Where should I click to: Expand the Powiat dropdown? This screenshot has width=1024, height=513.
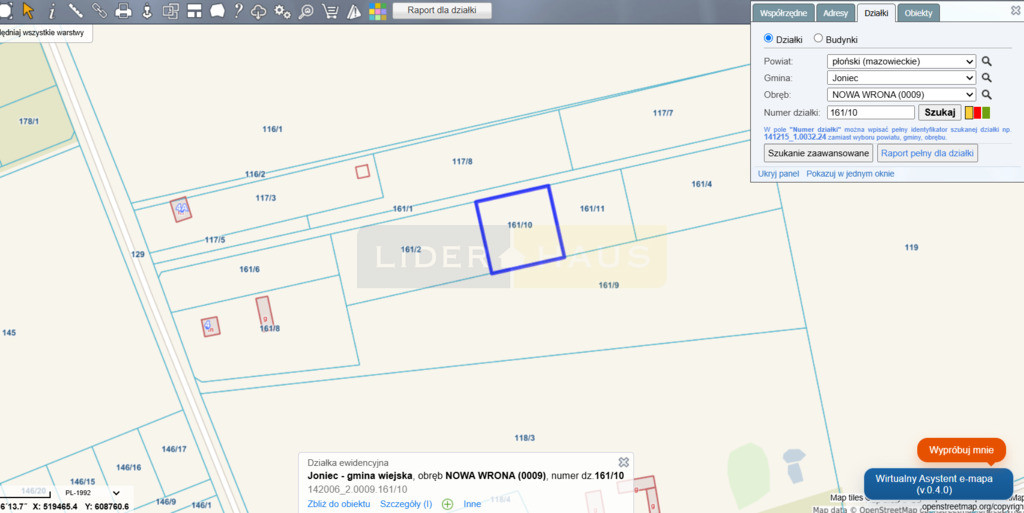901,61
